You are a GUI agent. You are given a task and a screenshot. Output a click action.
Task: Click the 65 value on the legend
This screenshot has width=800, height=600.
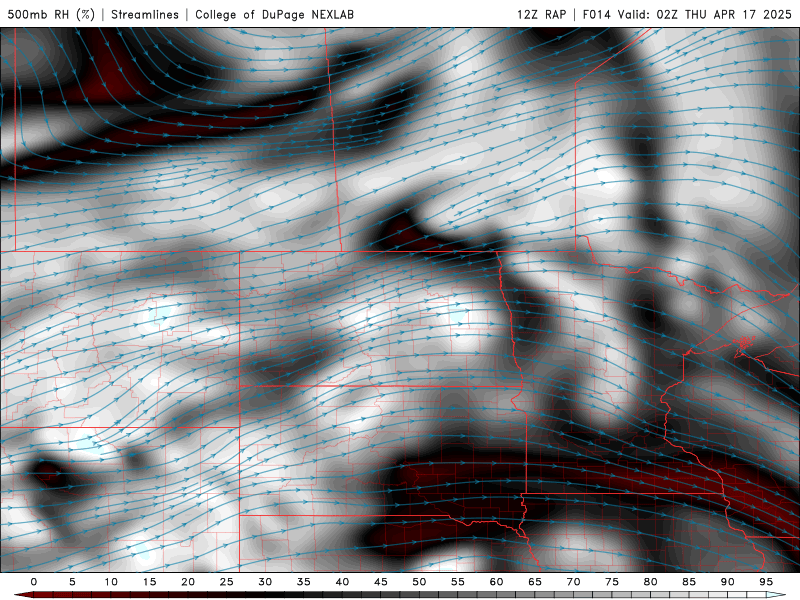535,582
